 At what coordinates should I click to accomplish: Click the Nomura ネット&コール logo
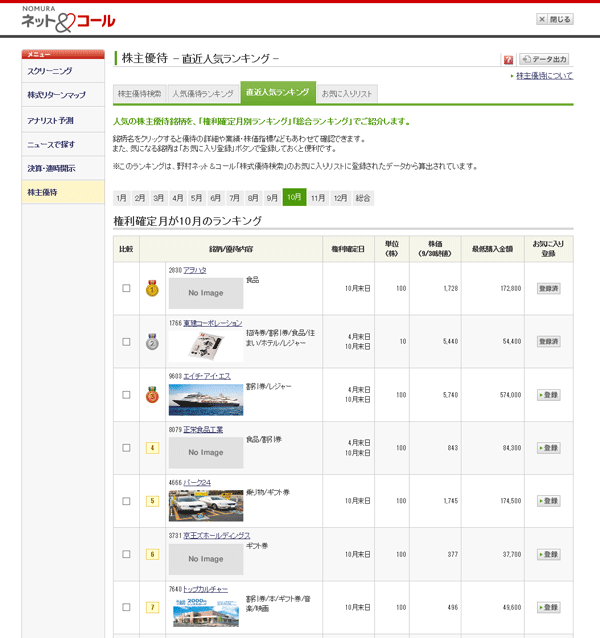pyautogui.click(x=68, y=19)
